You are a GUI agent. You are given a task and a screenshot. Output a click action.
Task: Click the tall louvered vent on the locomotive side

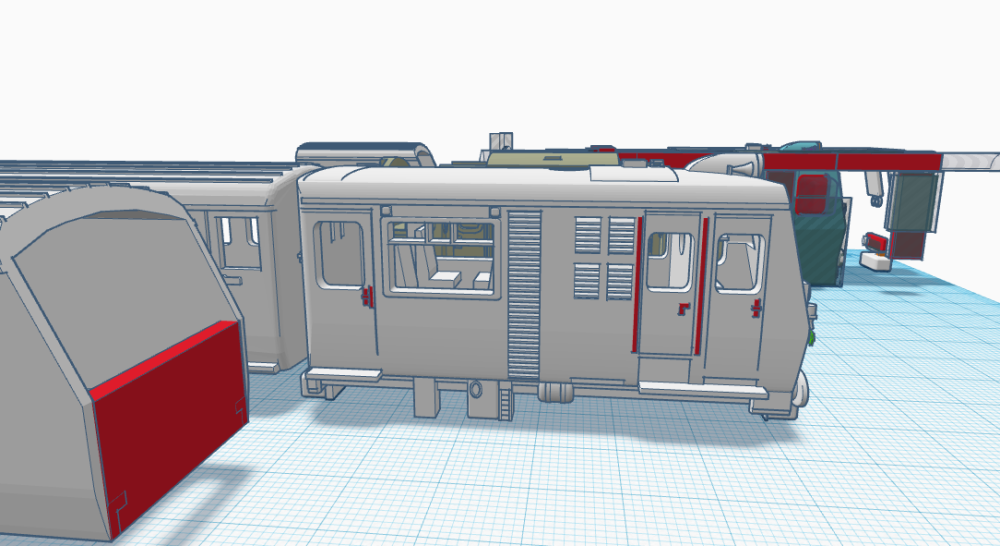tap(525, 292)
